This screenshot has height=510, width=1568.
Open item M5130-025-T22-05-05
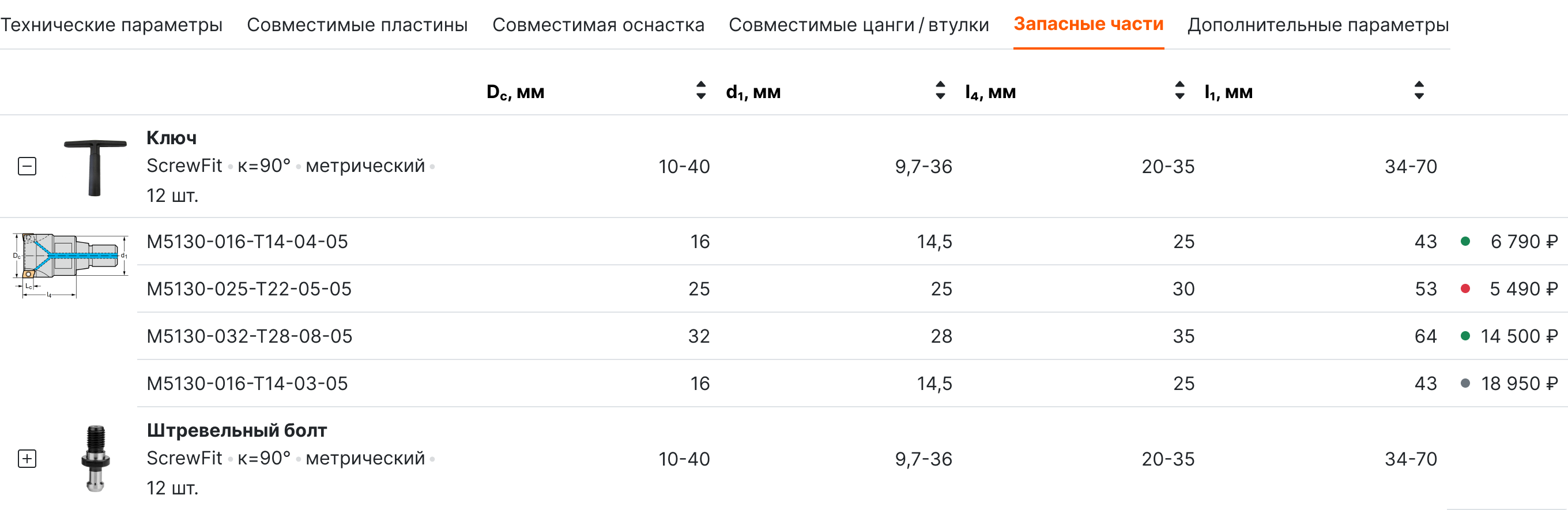(x=249, y=289)
